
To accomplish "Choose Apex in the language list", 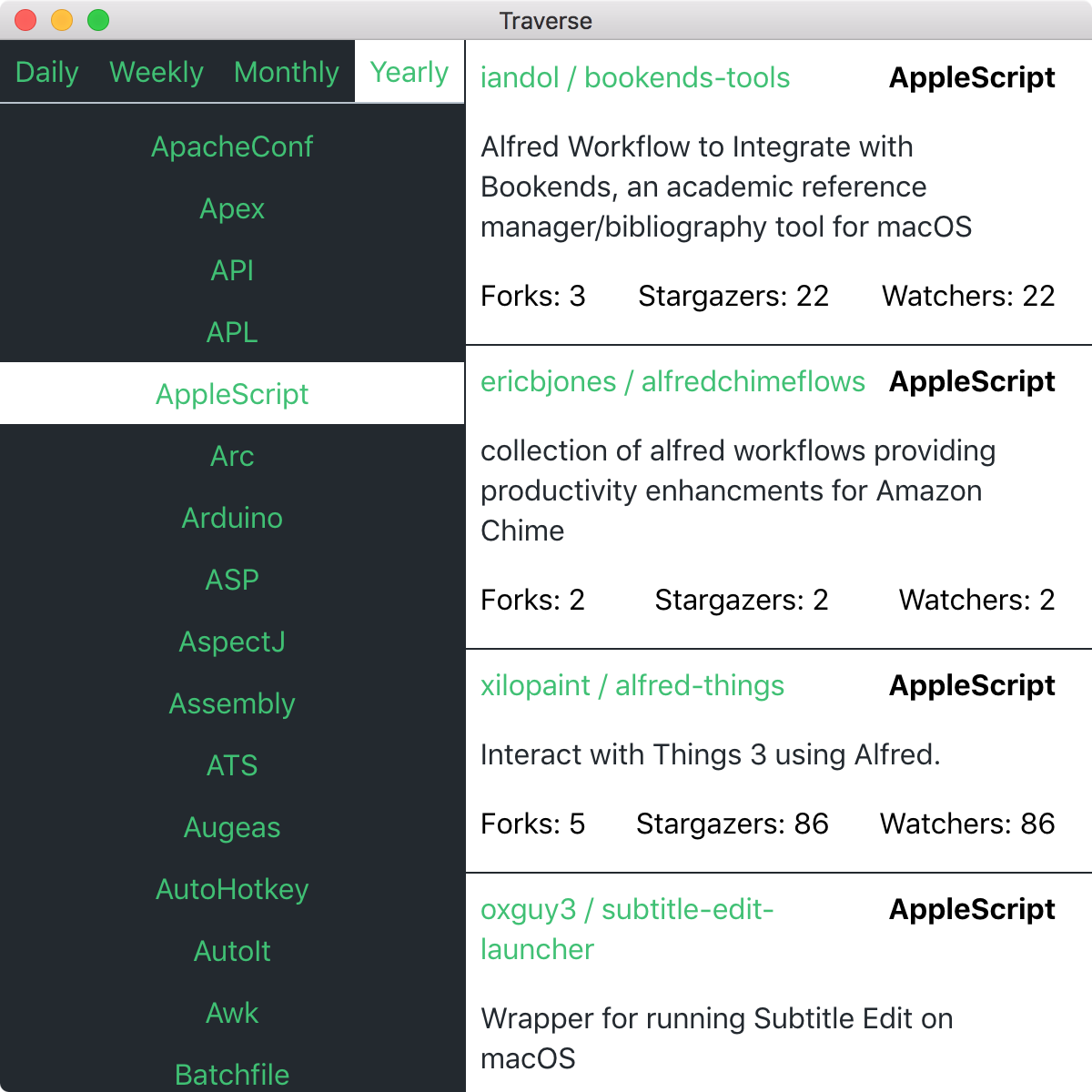I will tap(232, 208).
